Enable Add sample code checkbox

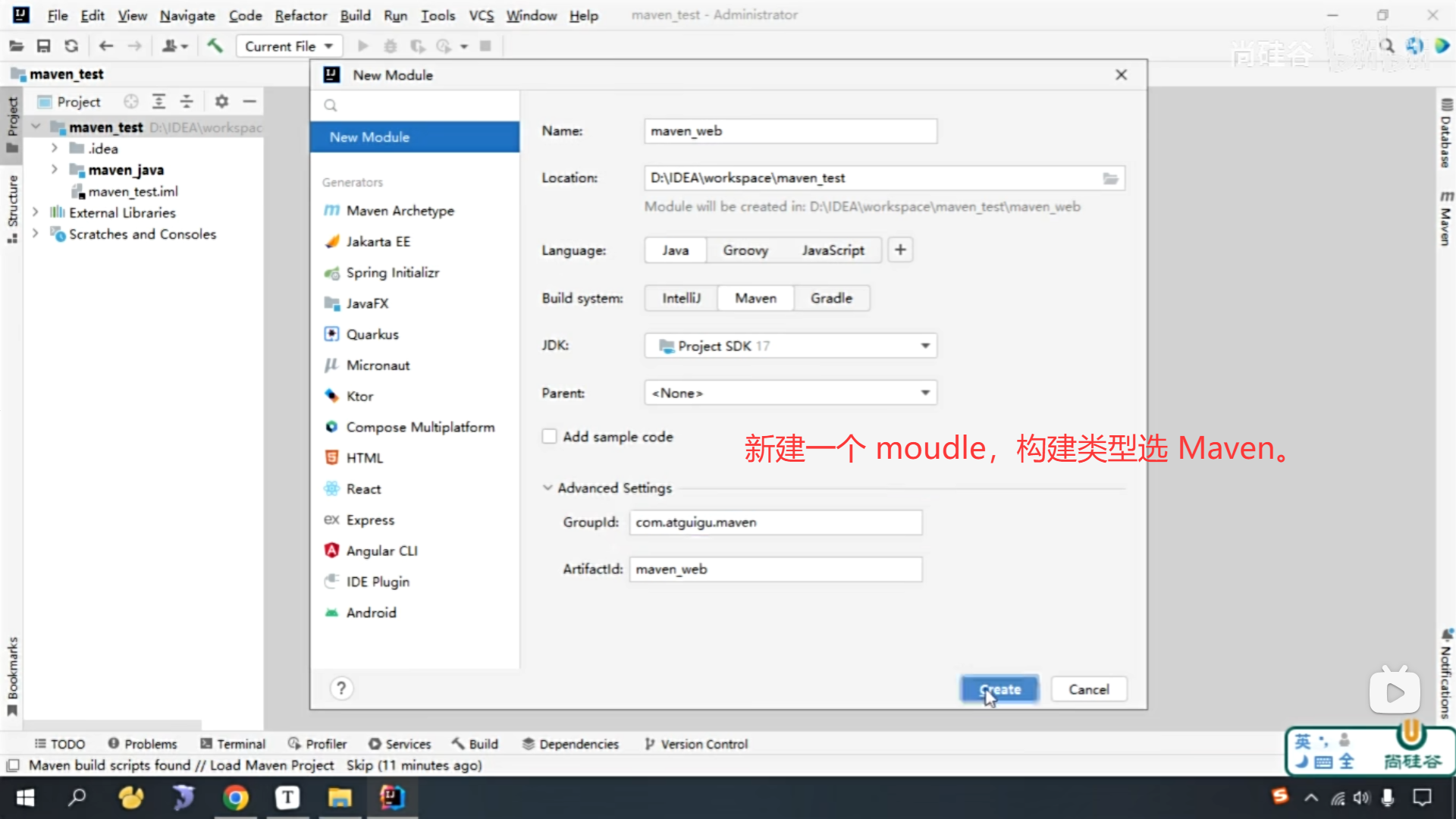pyautogui.click(x=550, y=437)
